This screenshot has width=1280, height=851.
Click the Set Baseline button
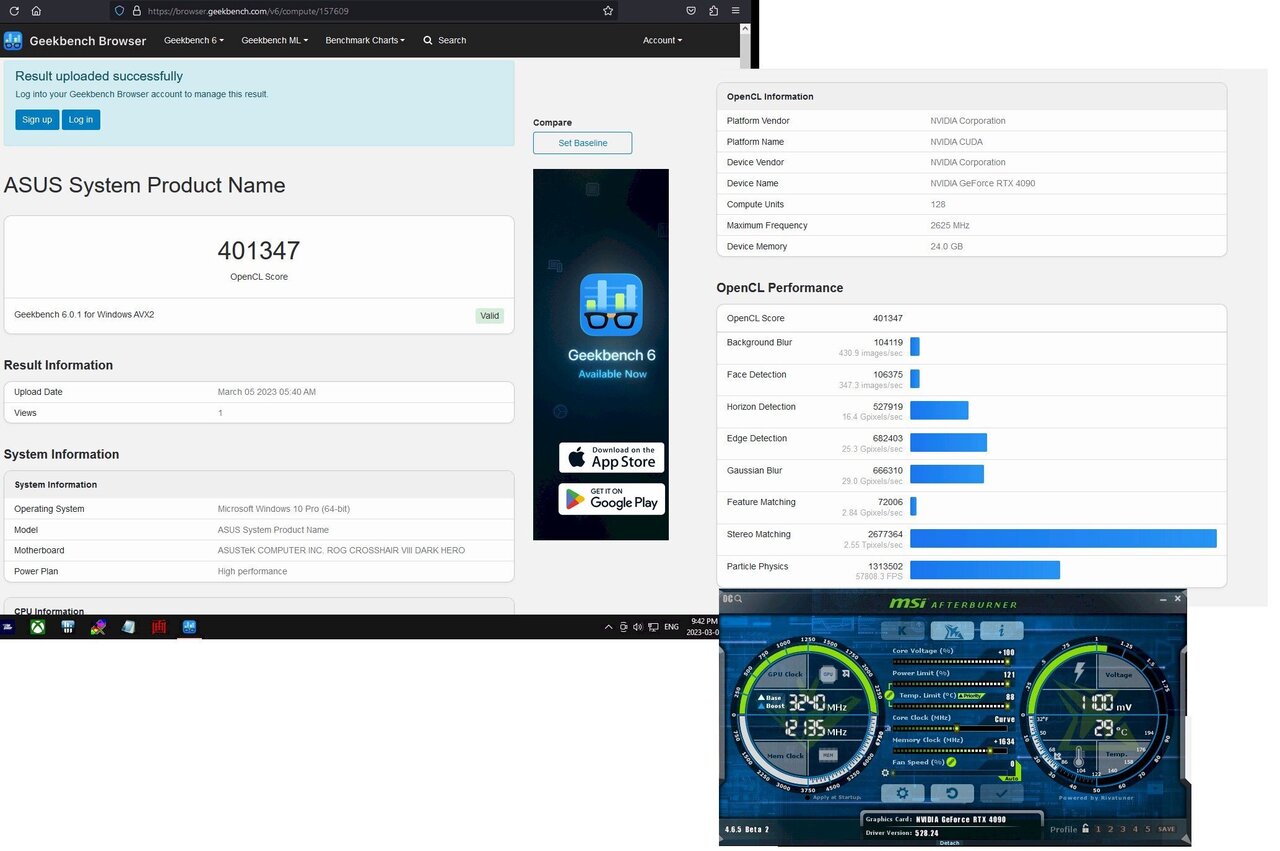[x=582, y=143]
